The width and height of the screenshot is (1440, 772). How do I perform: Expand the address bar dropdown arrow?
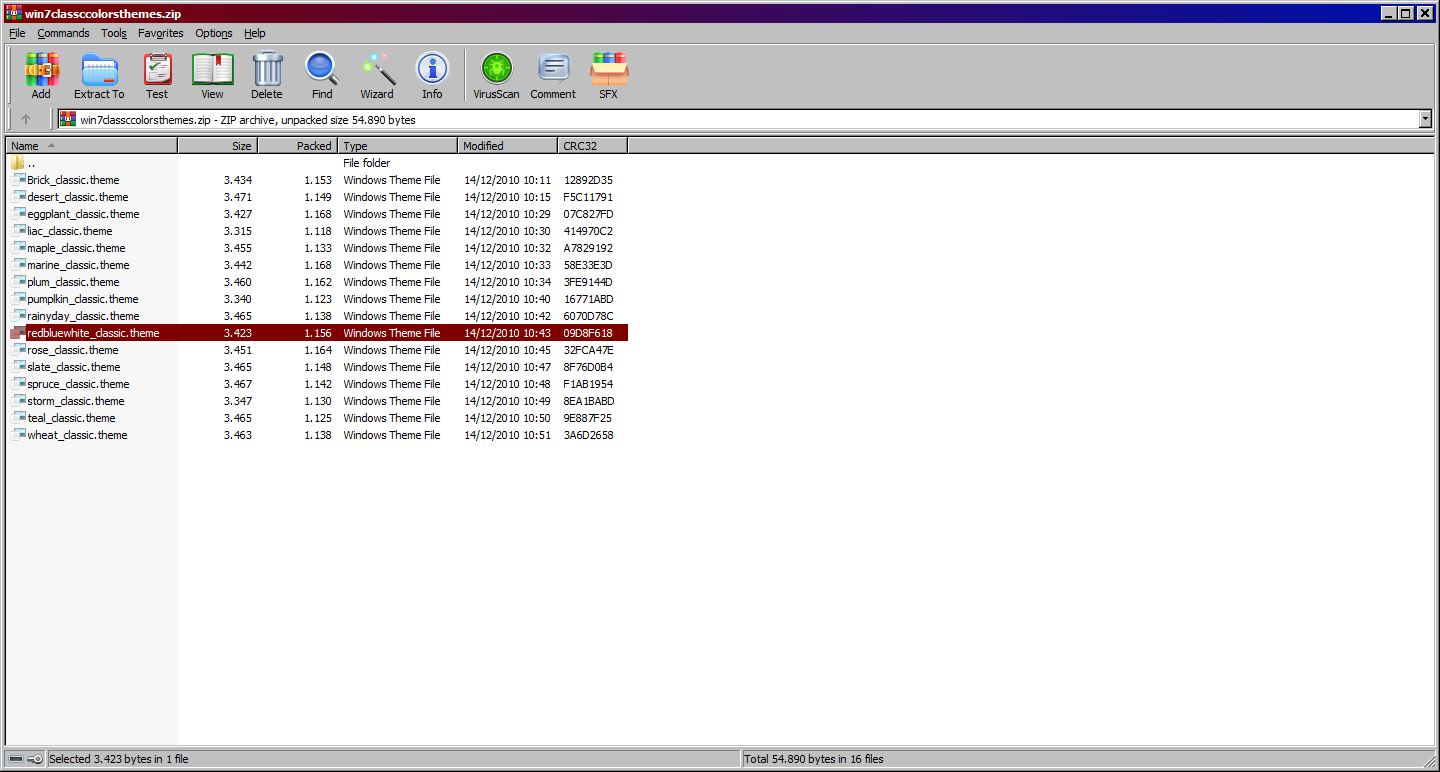[x=1425, y=119]
